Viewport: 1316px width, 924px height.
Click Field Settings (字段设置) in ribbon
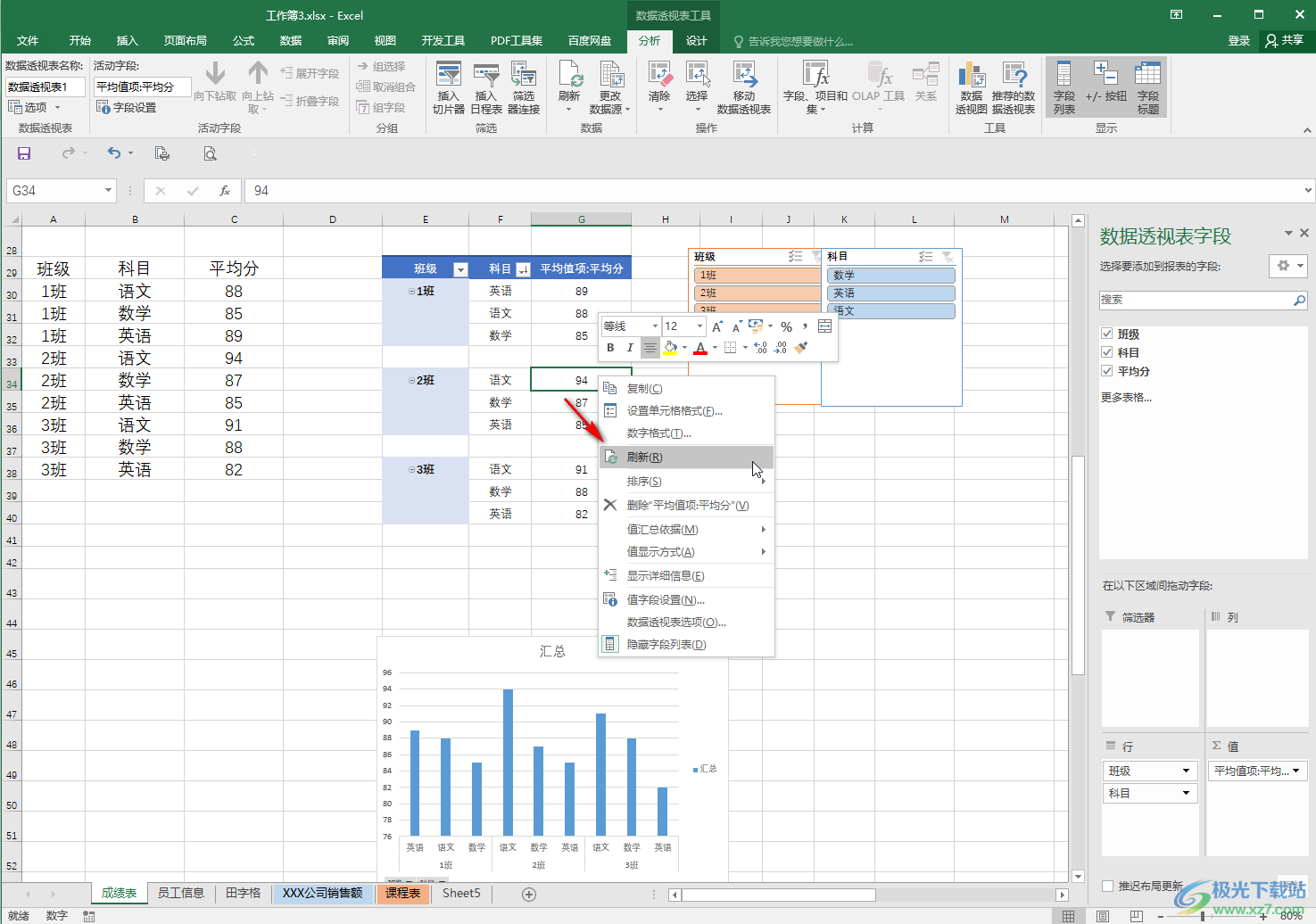tap(126, 107)
